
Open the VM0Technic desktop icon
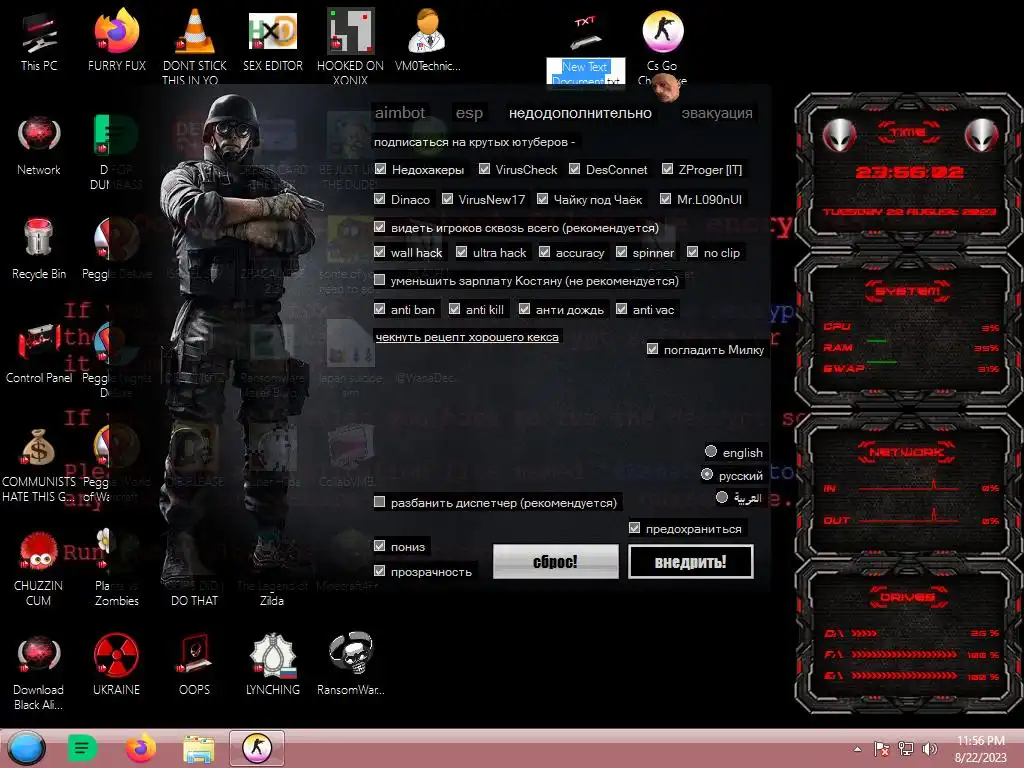point(428,41)
